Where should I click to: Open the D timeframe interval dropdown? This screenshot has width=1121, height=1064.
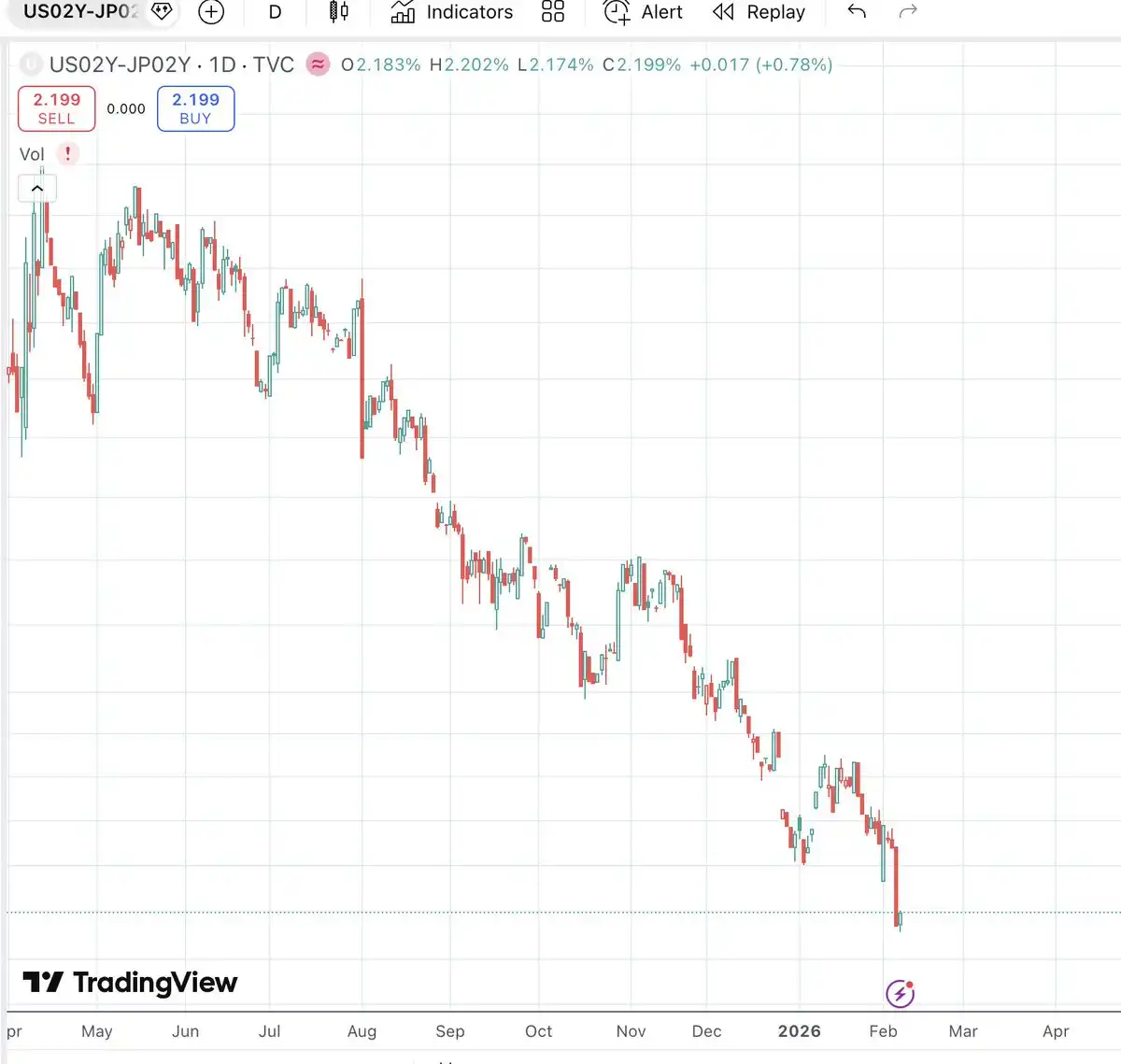coord(275,12)
